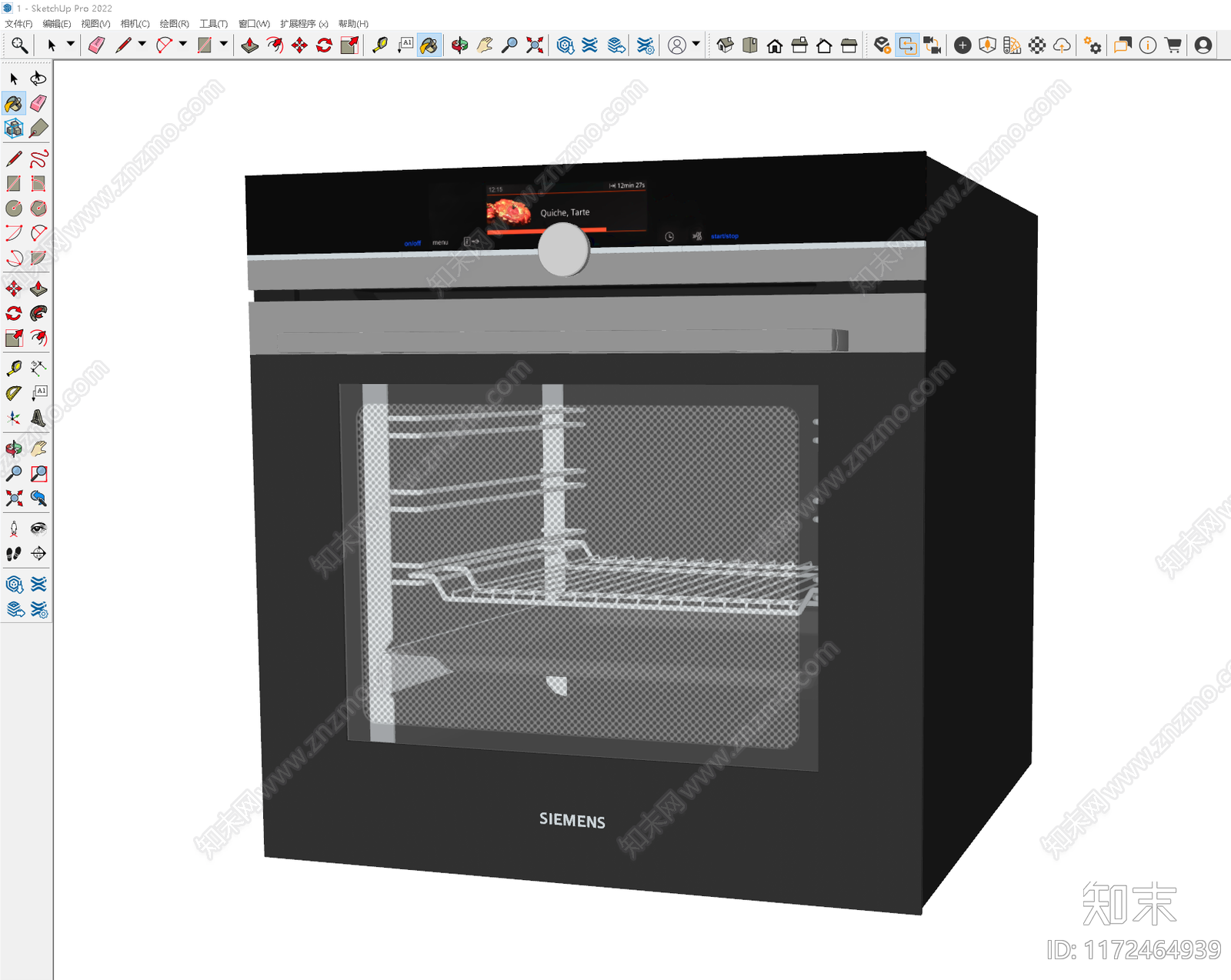Expand the Arc tool dropdown arrow

coord(183,44)
